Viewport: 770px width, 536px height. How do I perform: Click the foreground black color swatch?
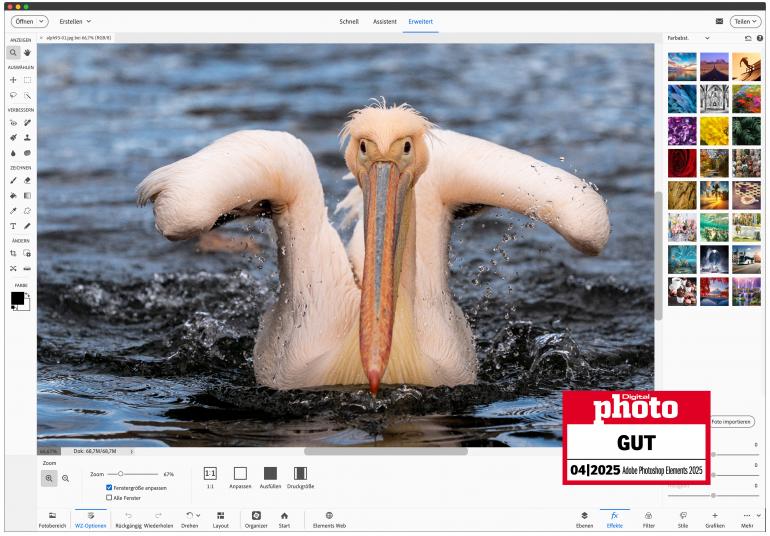18,298
